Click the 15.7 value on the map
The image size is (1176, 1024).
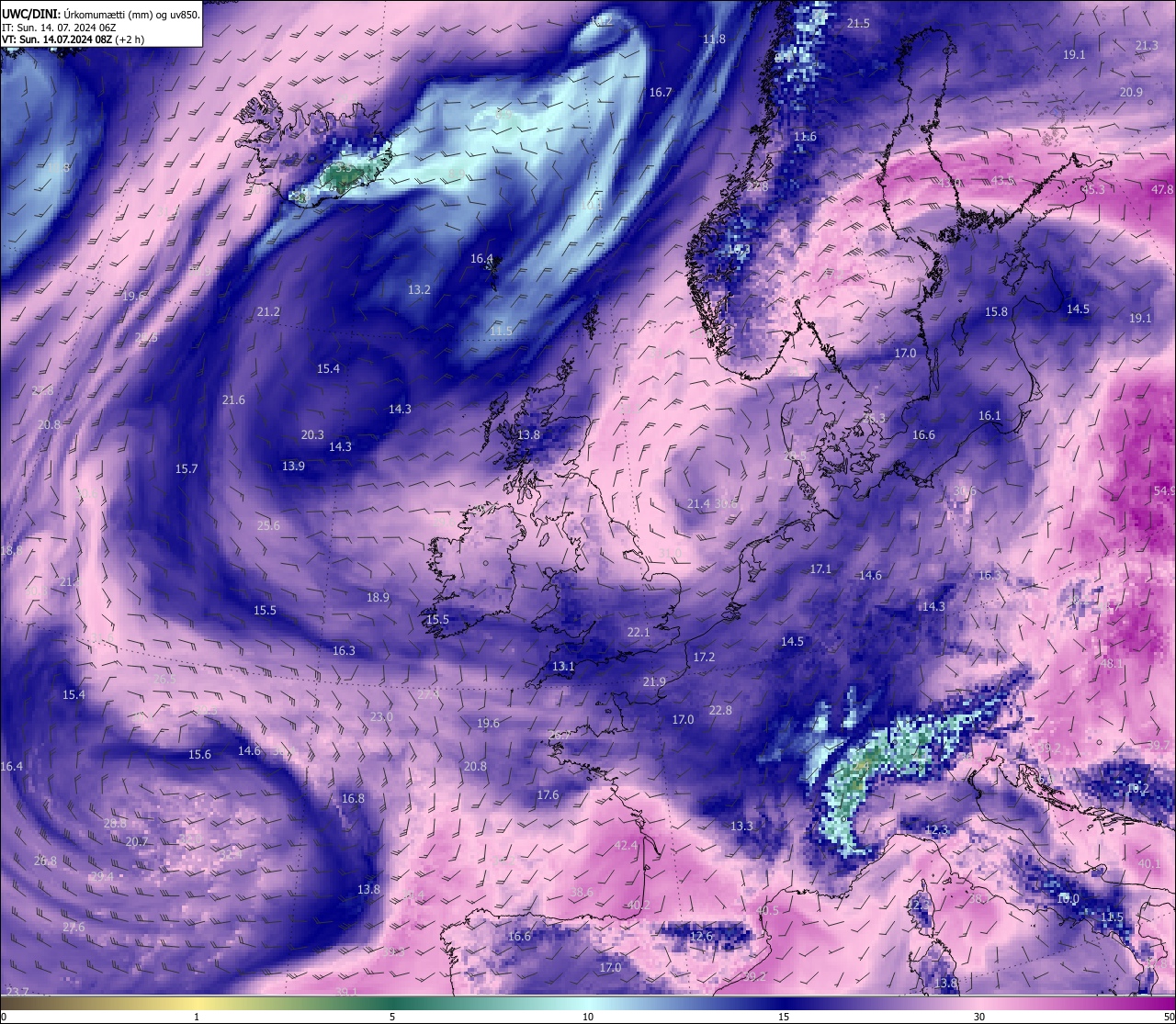(187, 468)
